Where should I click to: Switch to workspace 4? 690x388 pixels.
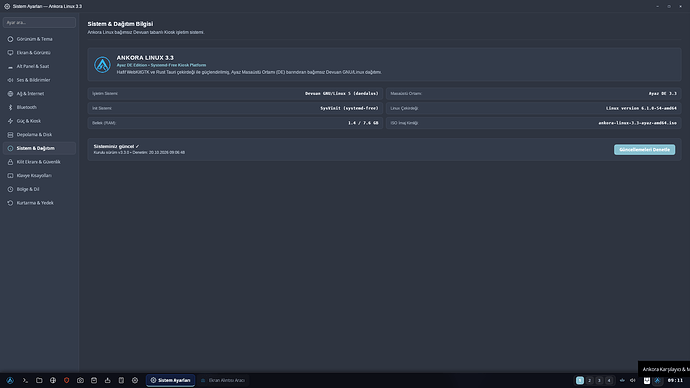coord(609,381)
